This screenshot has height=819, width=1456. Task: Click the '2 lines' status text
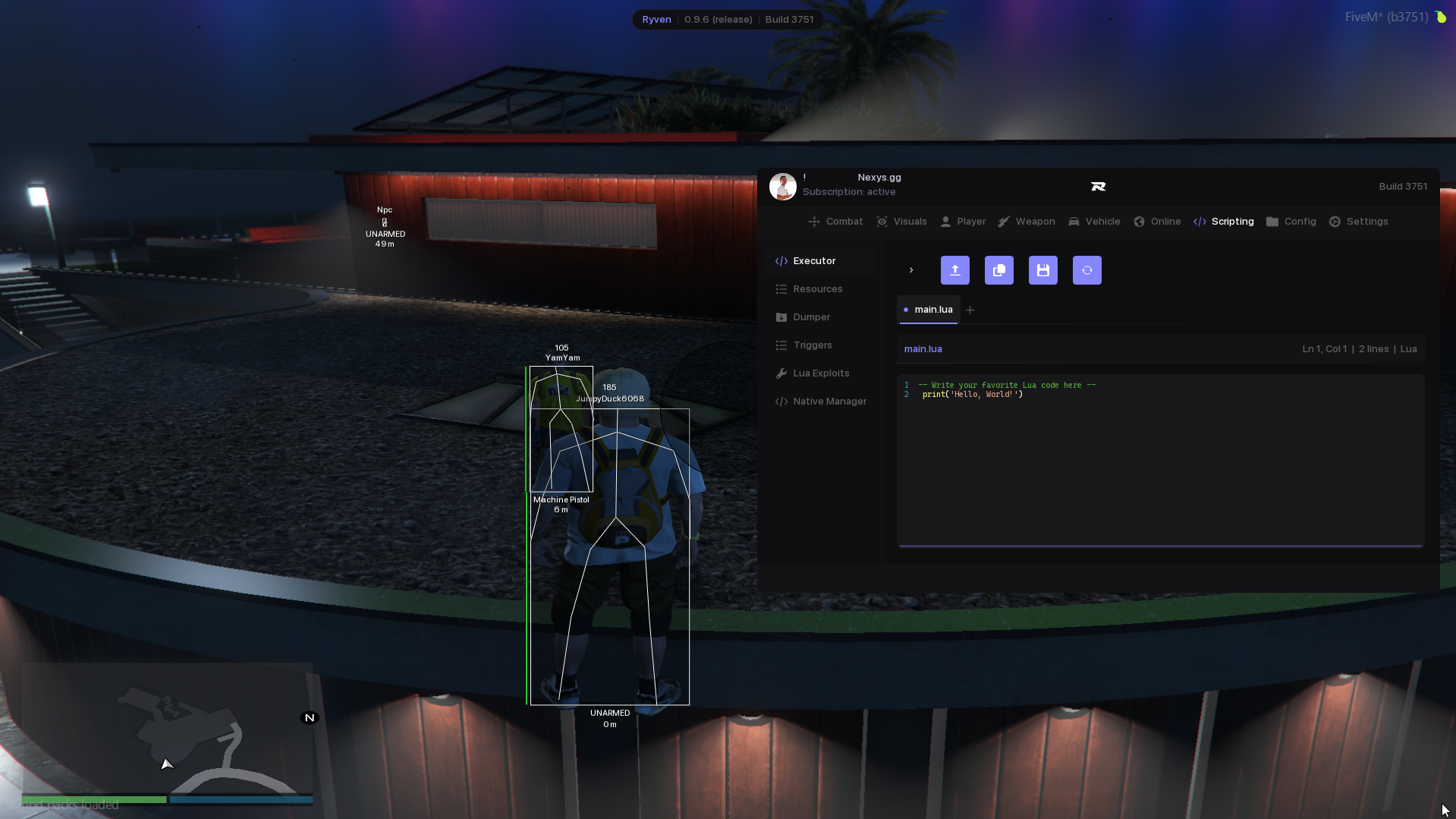(x=1373, y=349)
